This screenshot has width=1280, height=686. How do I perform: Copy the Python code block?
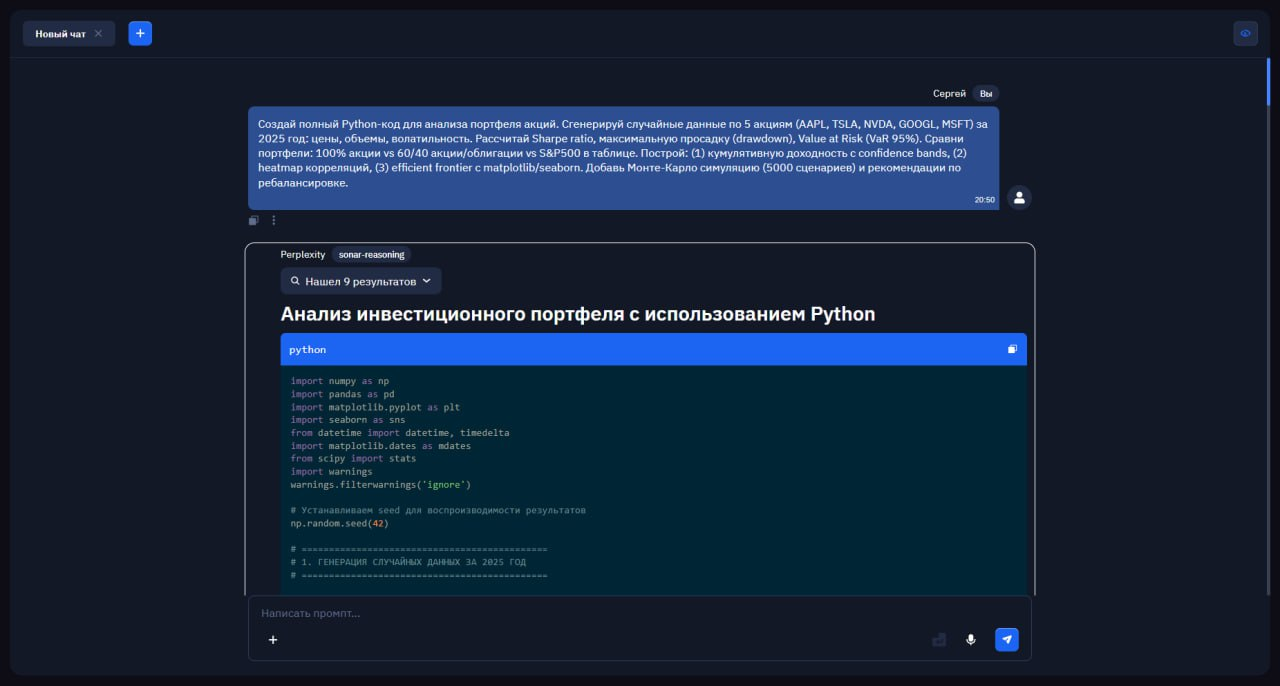[1011, 349]
